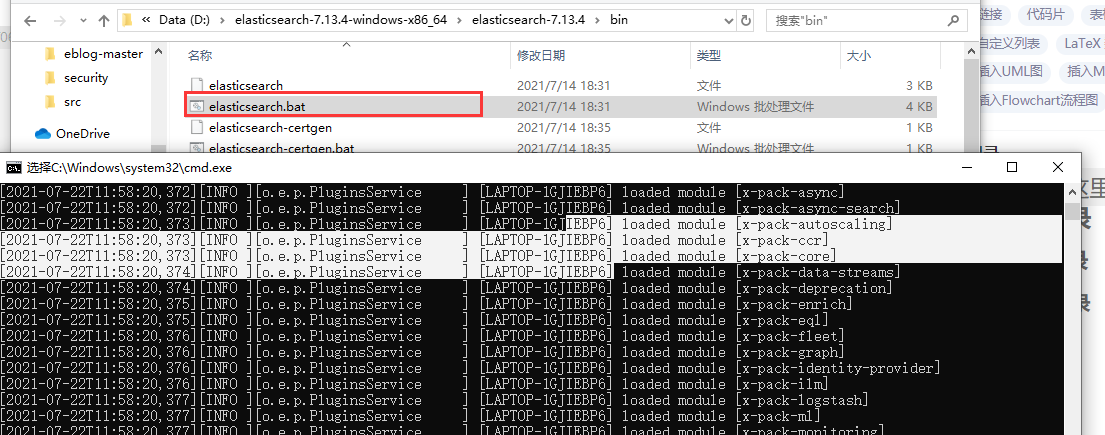Click LaTeX option in background editor

(1083, 43)
